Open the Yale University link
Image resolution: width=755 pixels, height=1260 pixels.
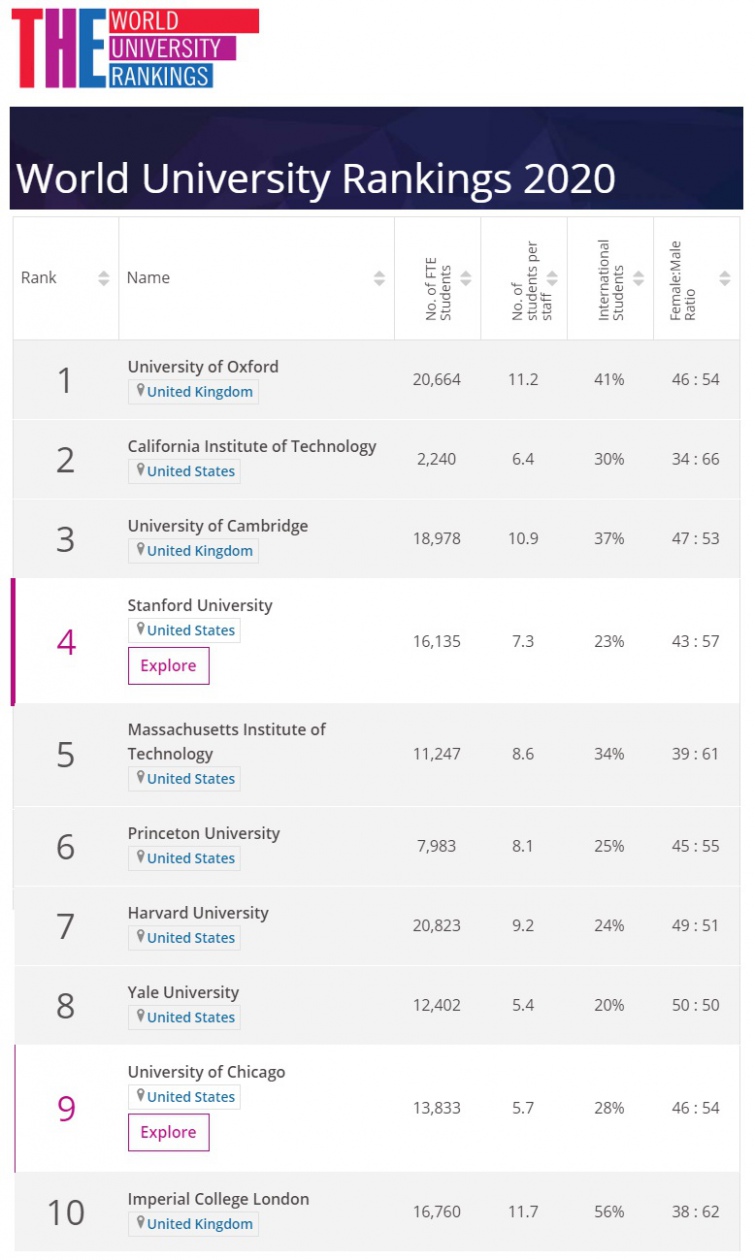pos(183,992)
